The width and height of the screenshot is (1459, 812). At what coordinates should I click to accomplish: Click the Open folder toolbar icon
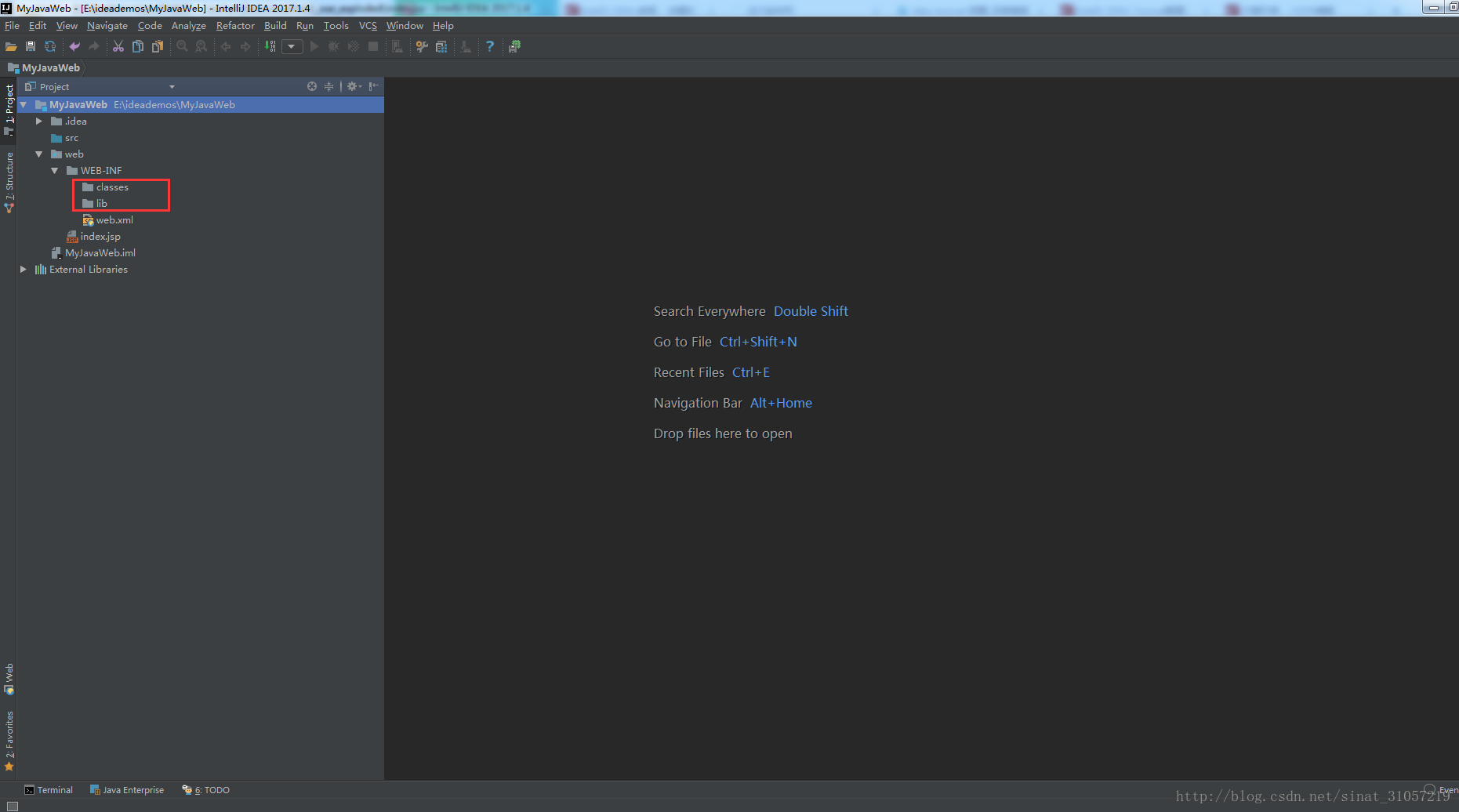[x=11, y=47]
